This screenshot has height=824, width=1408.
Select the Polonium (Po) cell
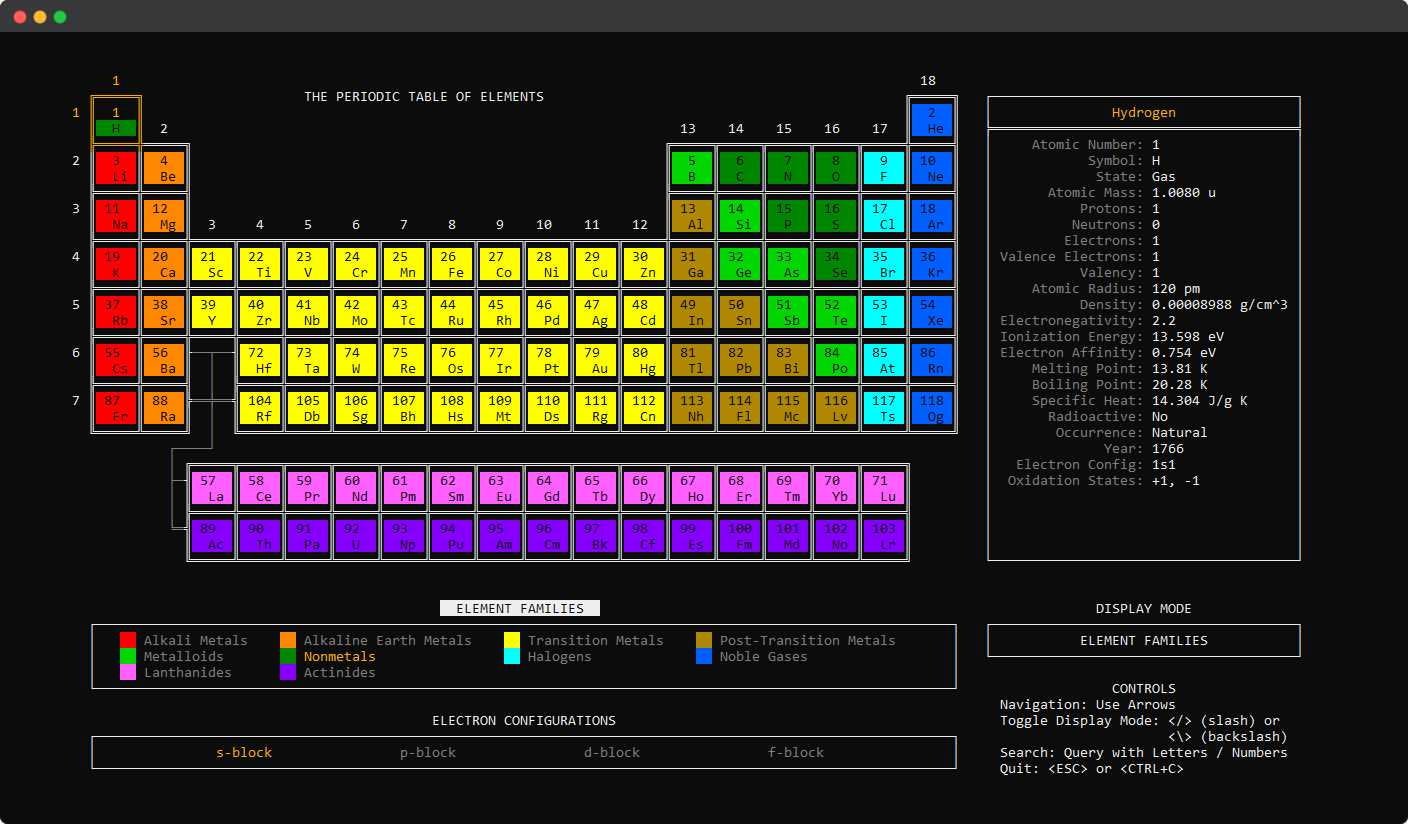pyautogui.click(x=836, y=360)
